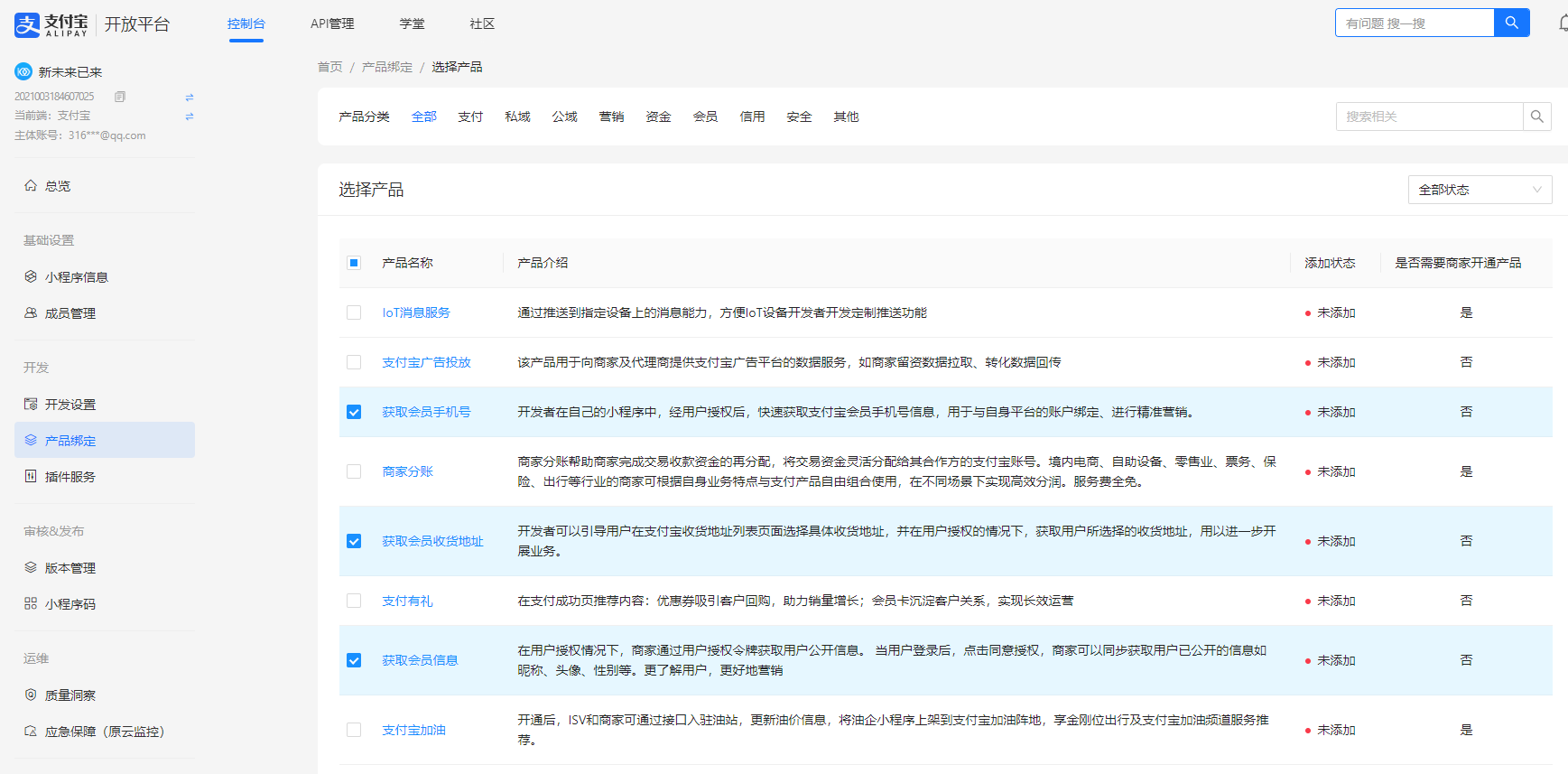Switch app using icon beside the app ID

[190, 97]
